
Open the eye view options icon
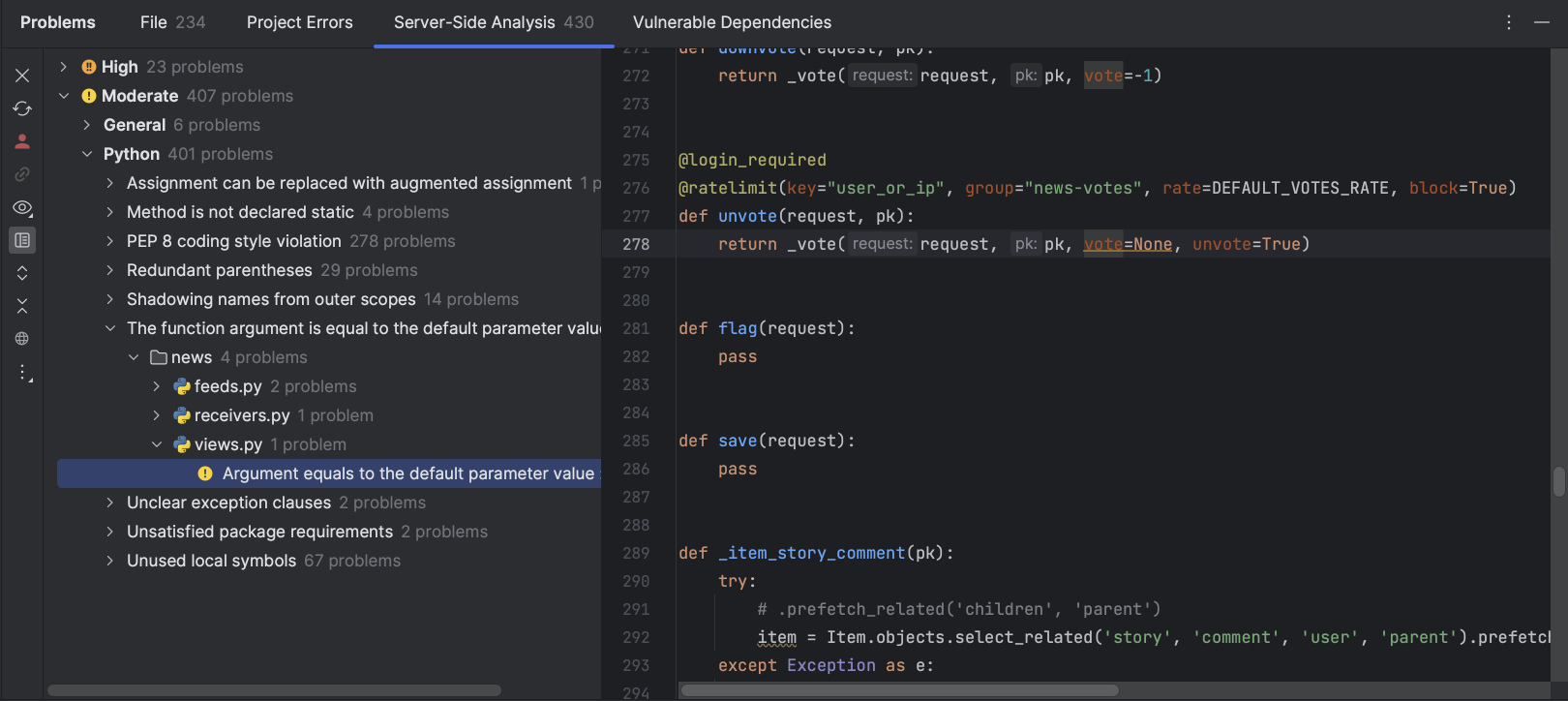(22, 208)
